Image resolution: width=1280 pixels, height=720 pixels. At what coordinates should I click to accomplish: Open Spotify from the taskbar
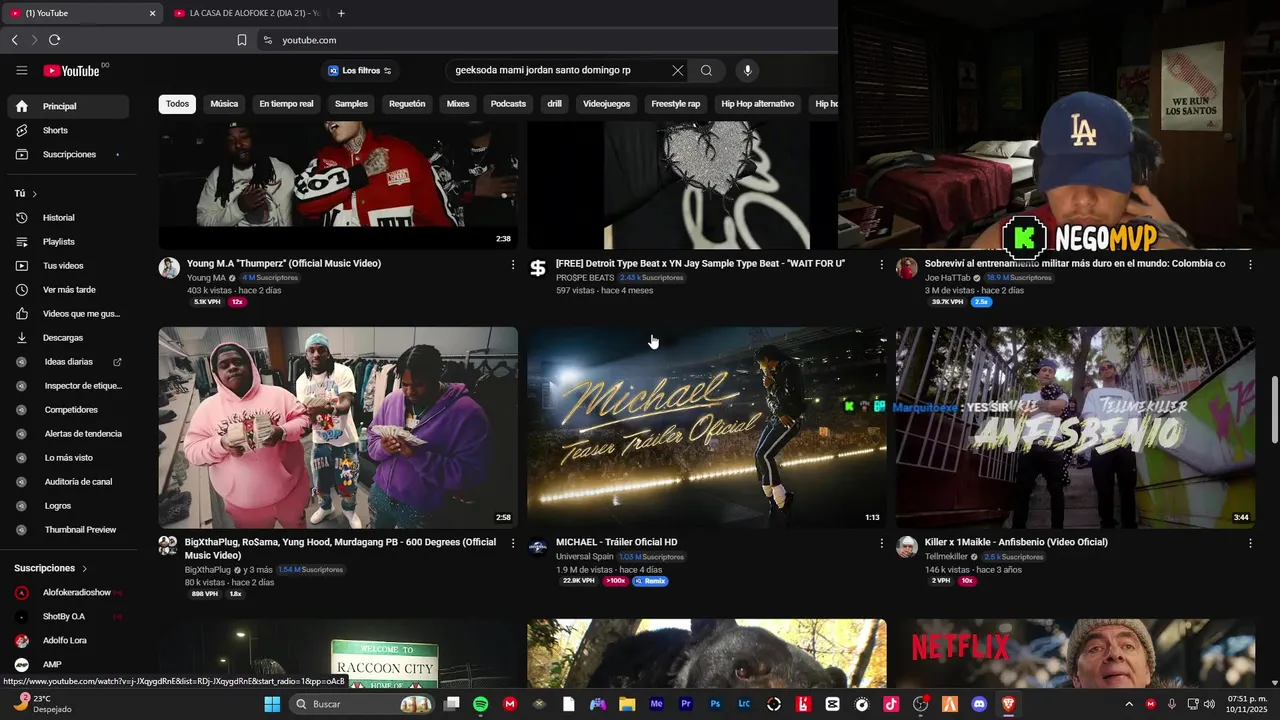480,704
